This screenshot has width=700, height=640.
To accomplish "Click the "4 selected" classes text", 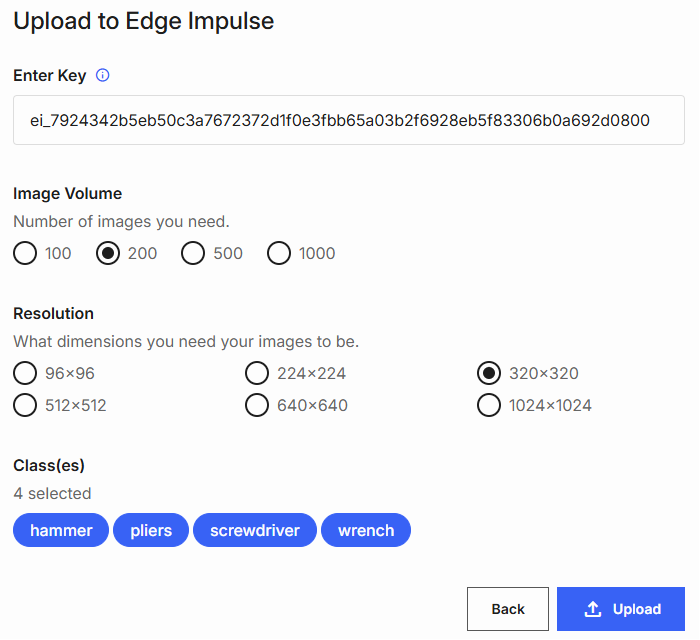I will [x=52, y=493].
